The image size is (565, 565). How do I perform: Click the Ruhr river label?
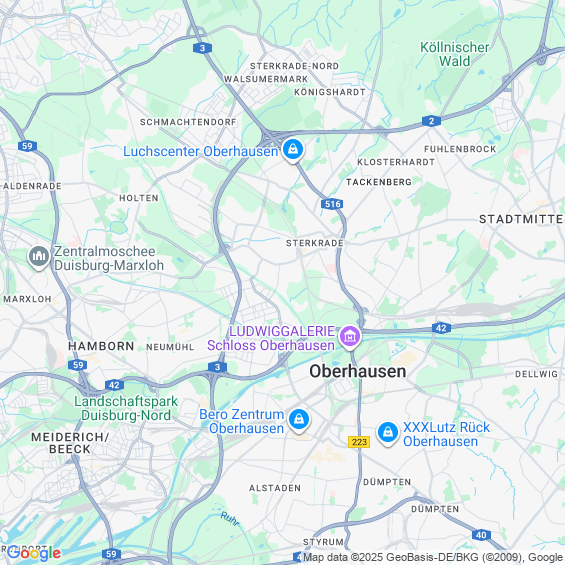(x=230, y=519)
